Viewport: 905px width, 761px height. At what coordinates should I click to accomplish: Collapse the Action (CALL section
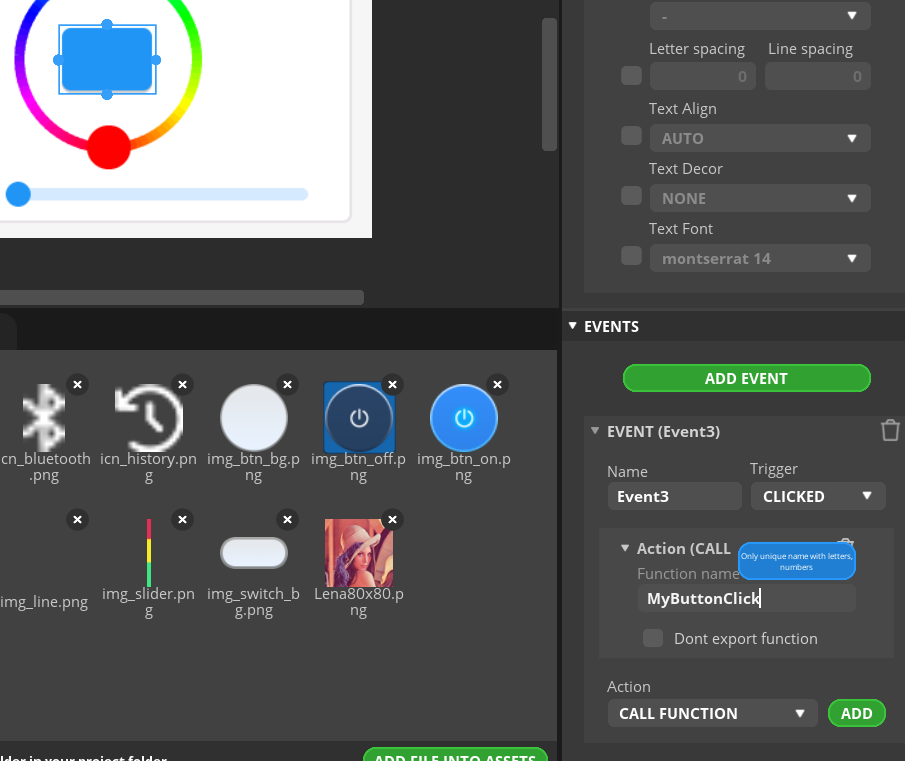[x=625, y=548]
